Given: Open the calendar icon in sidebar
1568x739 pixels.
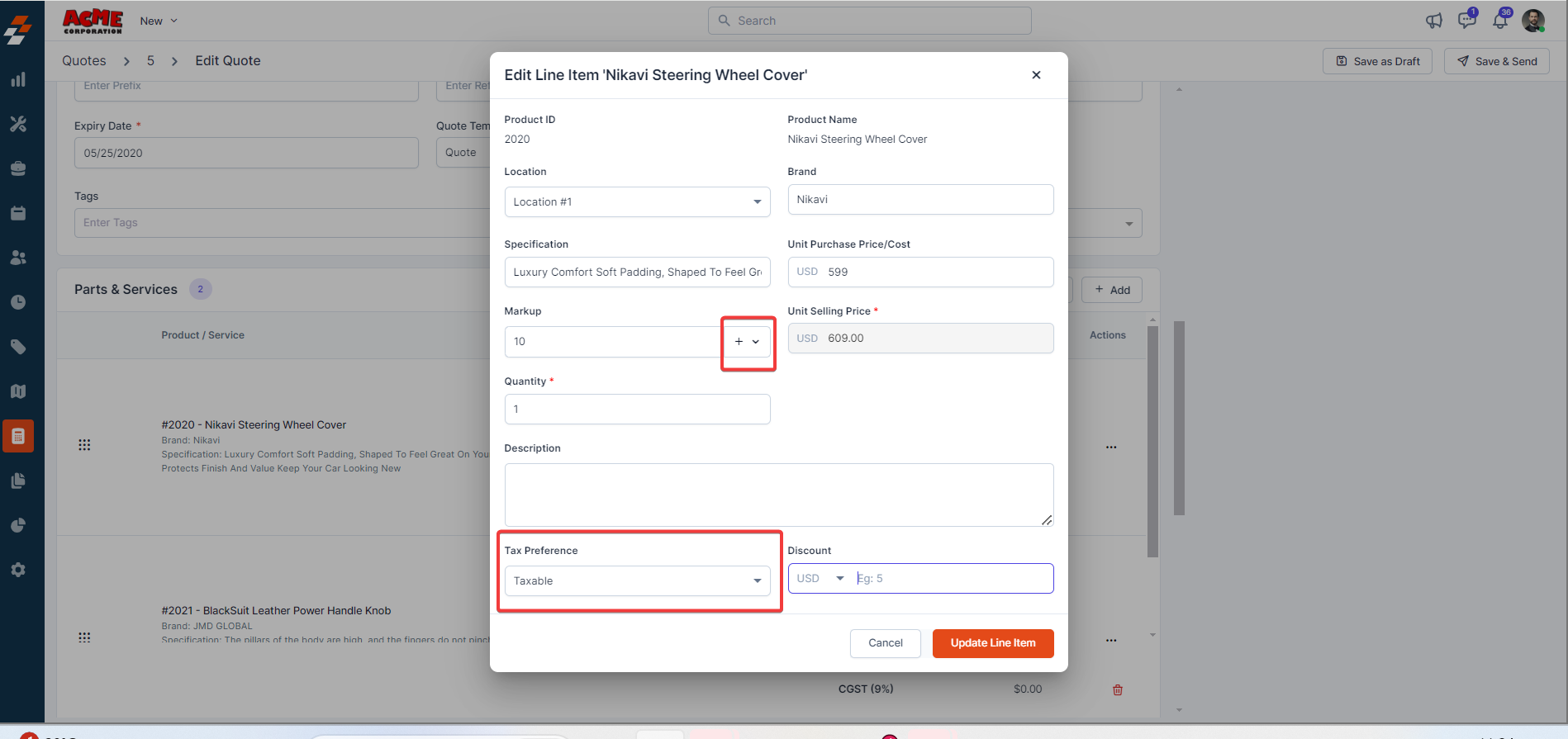Looking at the screenshot, I should [18, 213].
